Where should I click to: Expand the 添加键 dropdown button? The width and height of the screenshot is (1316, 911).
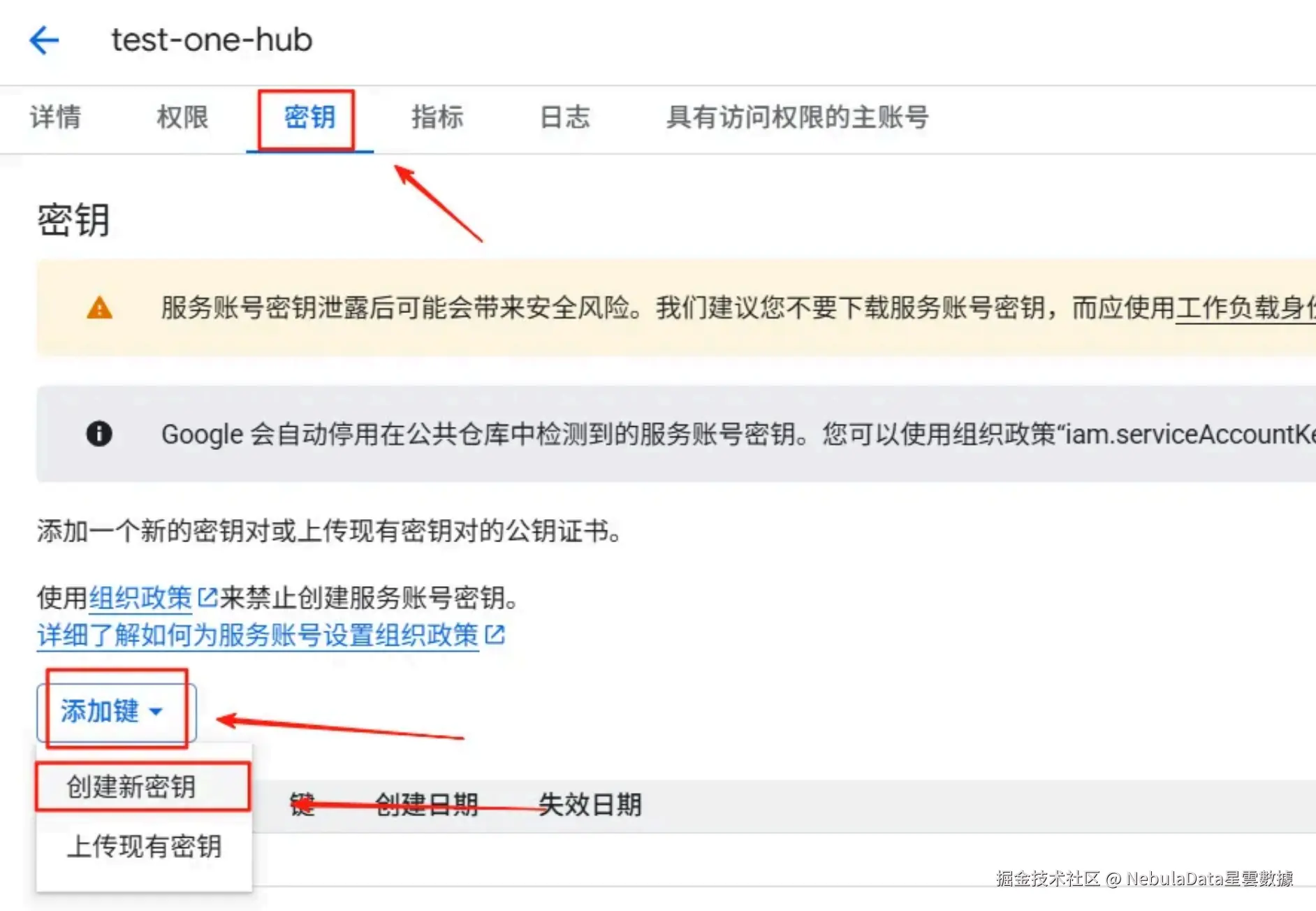117,711
